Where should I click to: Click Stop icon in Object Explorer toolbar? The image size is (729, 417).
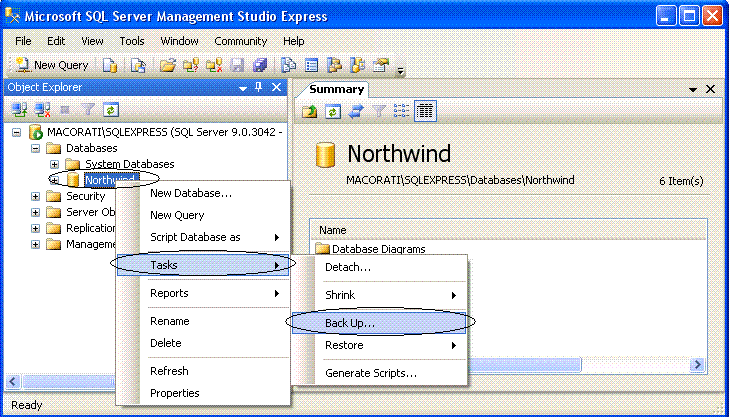click(x=65, y=110)
